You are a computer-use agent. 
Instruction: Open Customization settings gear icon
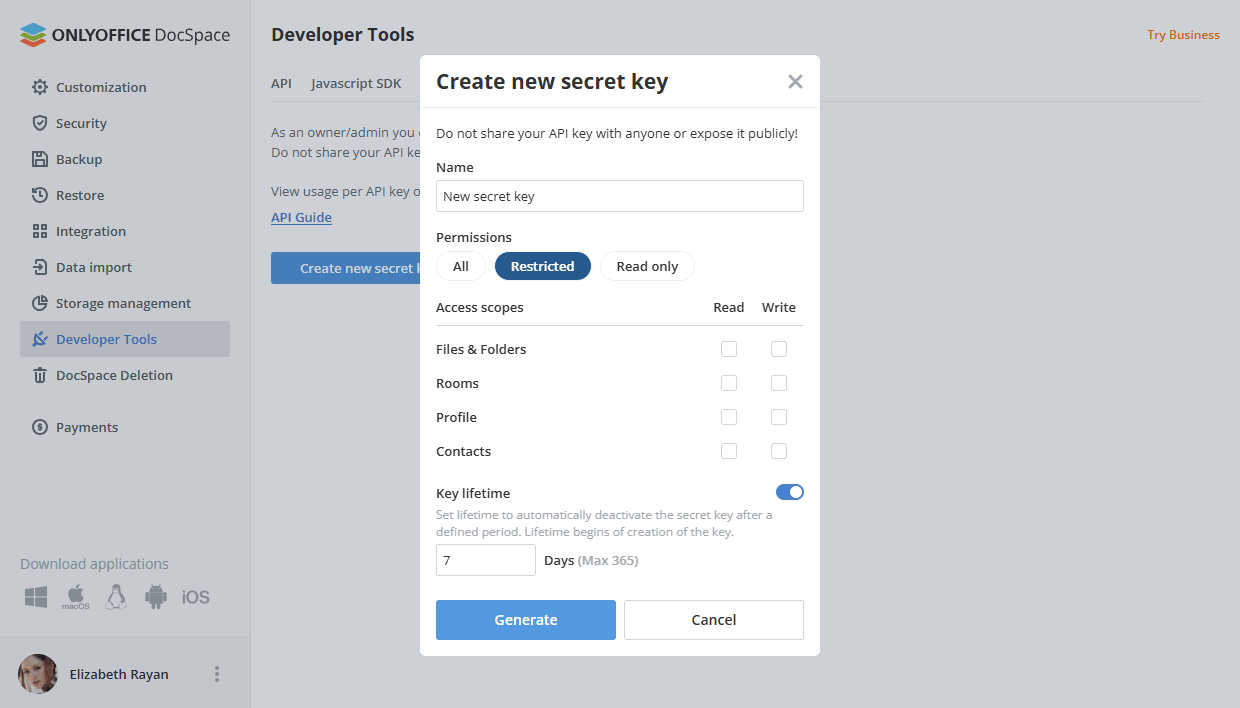[40, 87]
